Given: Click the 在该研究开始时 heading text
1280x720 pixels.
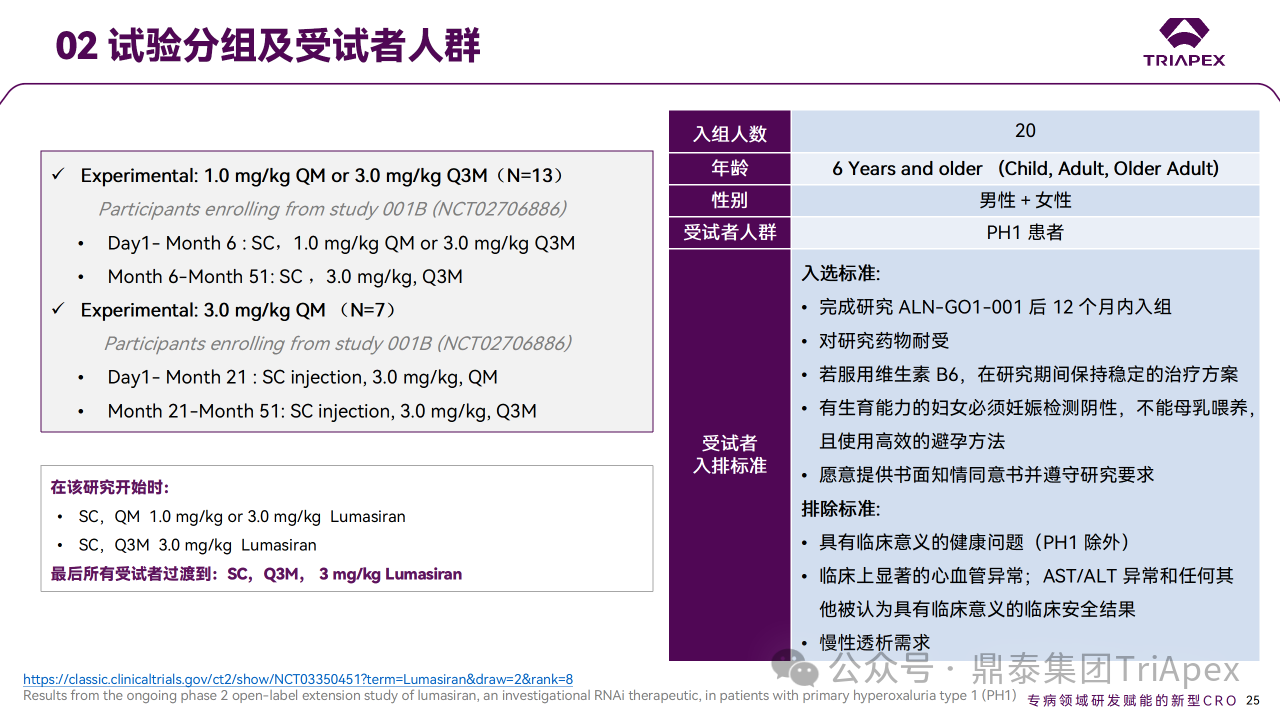Looking at the screenshot, I should pos(110,488).
